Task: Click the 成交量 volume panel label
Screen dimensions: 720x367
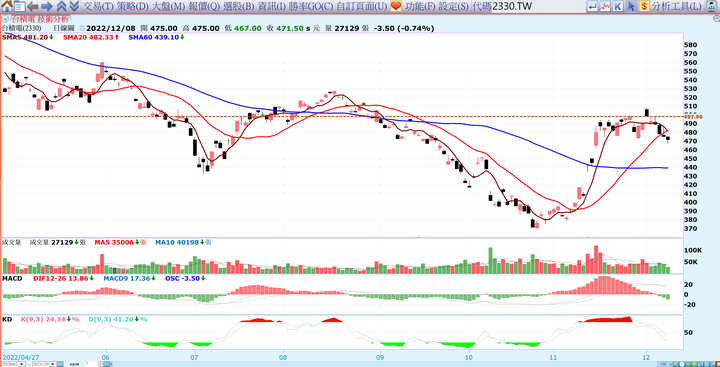Action: pos(11,242)
